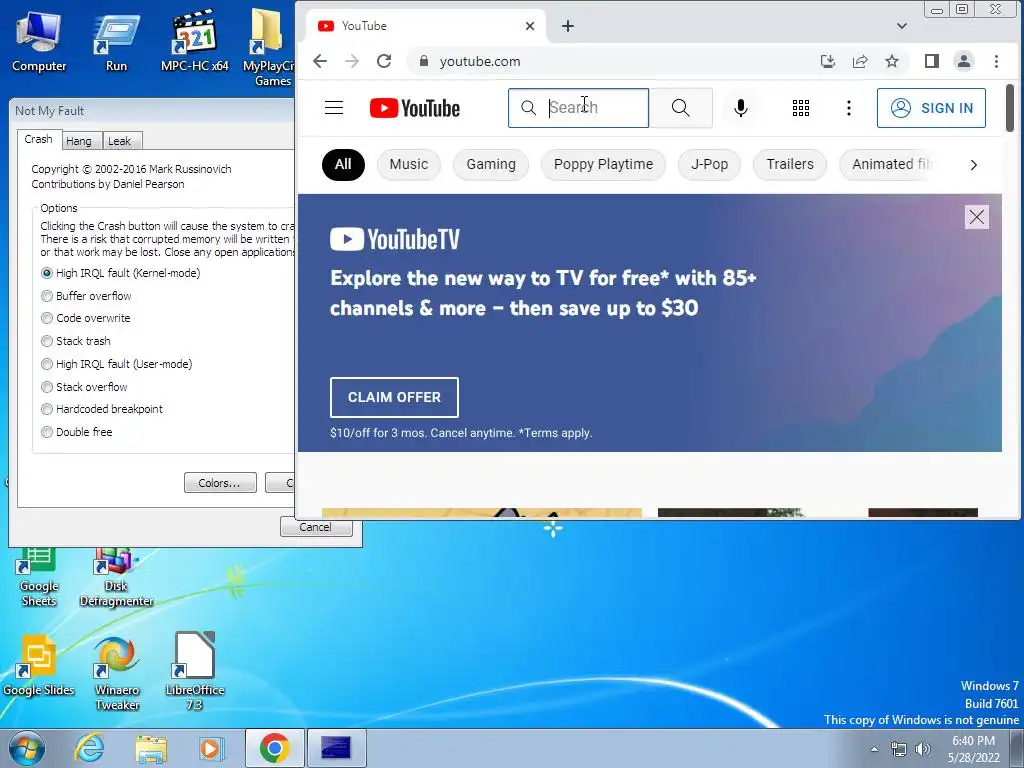Select High IRQL fault (User-mode) option

[117, 364]
